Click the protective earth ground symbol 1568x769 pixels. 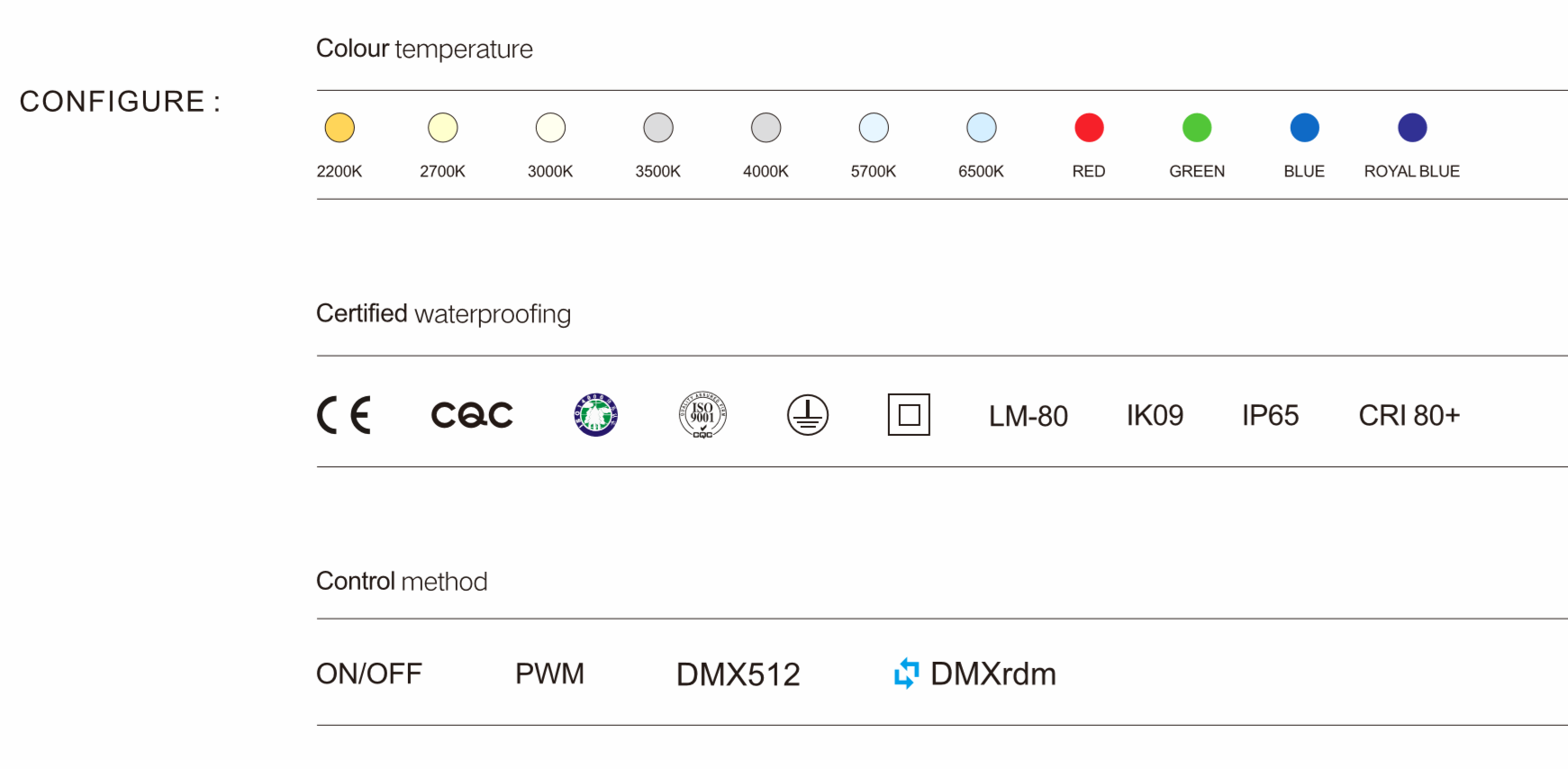click(808, 415)
